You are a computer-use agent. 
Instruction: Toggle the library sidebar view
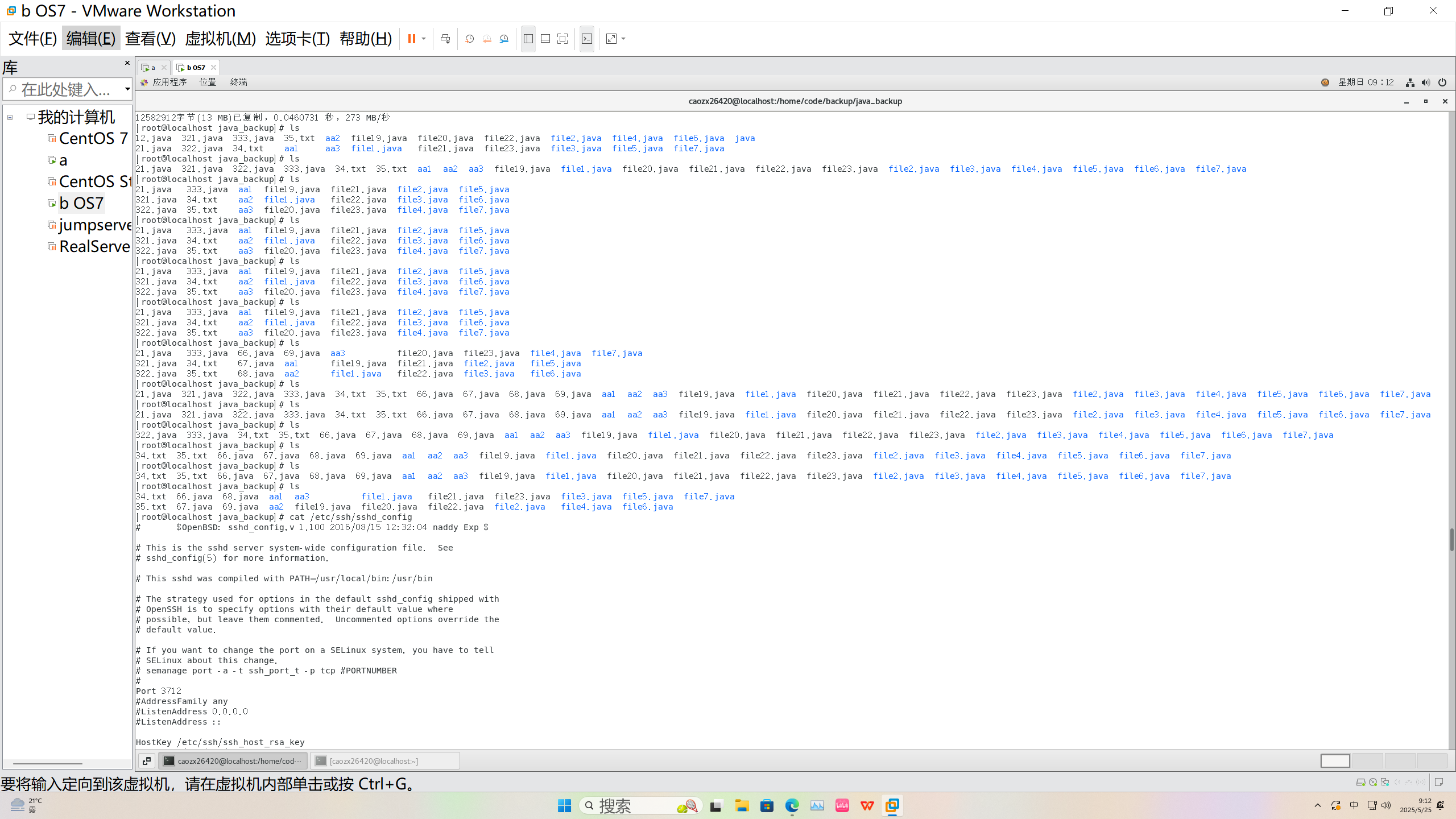point(528,39)
